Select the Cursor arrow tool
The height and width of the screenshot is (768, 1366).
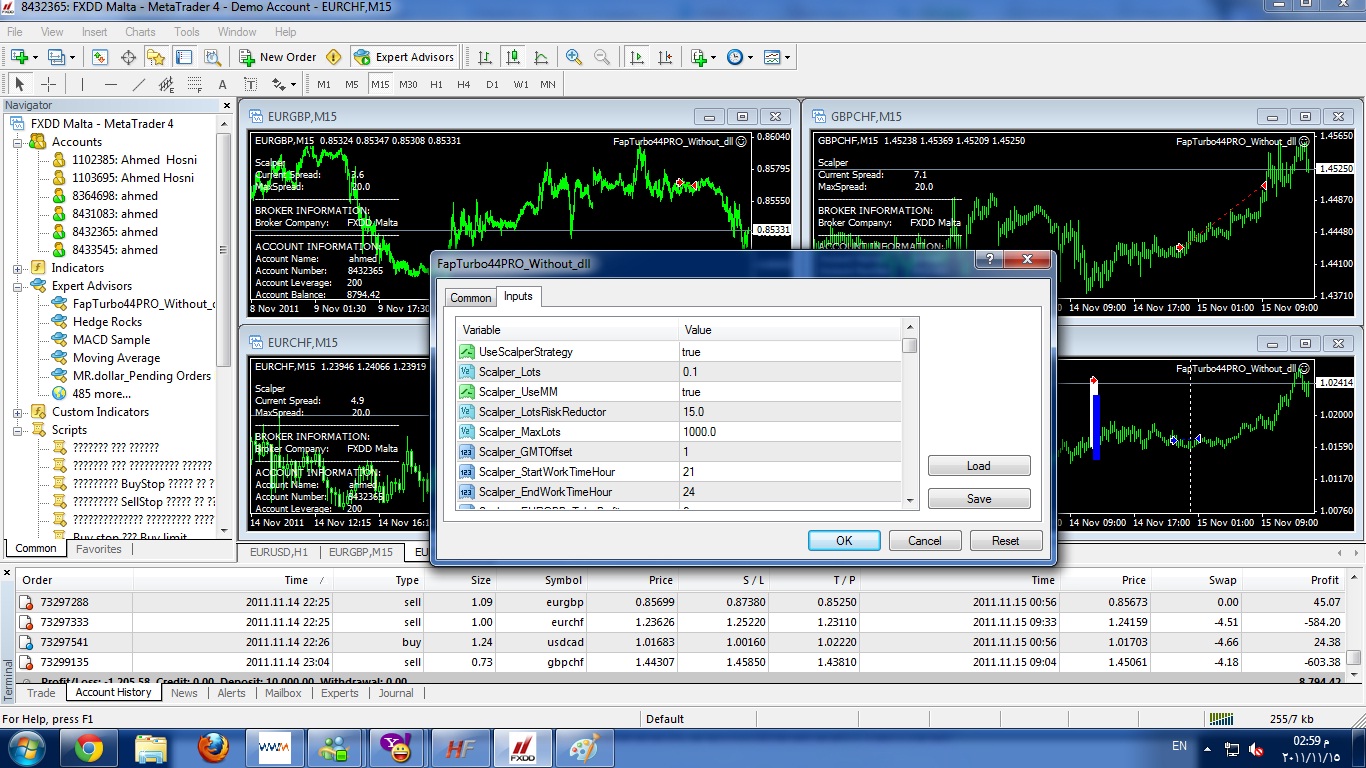[20, 84]
